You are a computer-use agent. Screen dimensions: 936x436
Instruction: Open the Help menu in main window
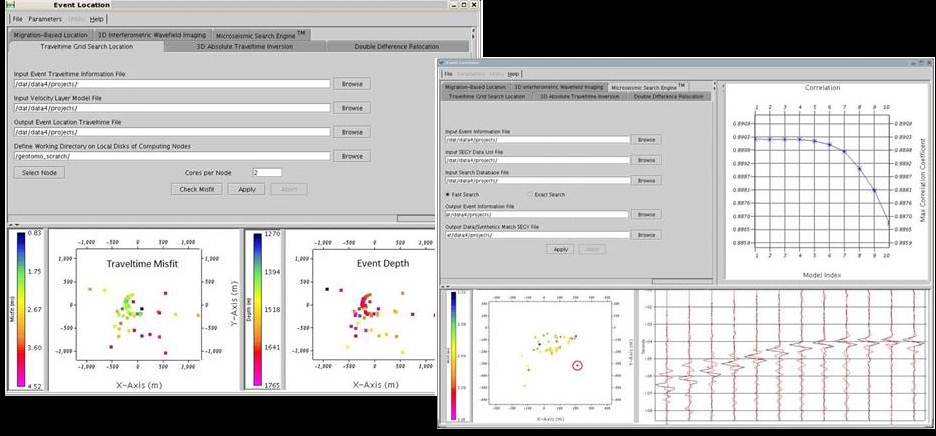tap(97, 19)
